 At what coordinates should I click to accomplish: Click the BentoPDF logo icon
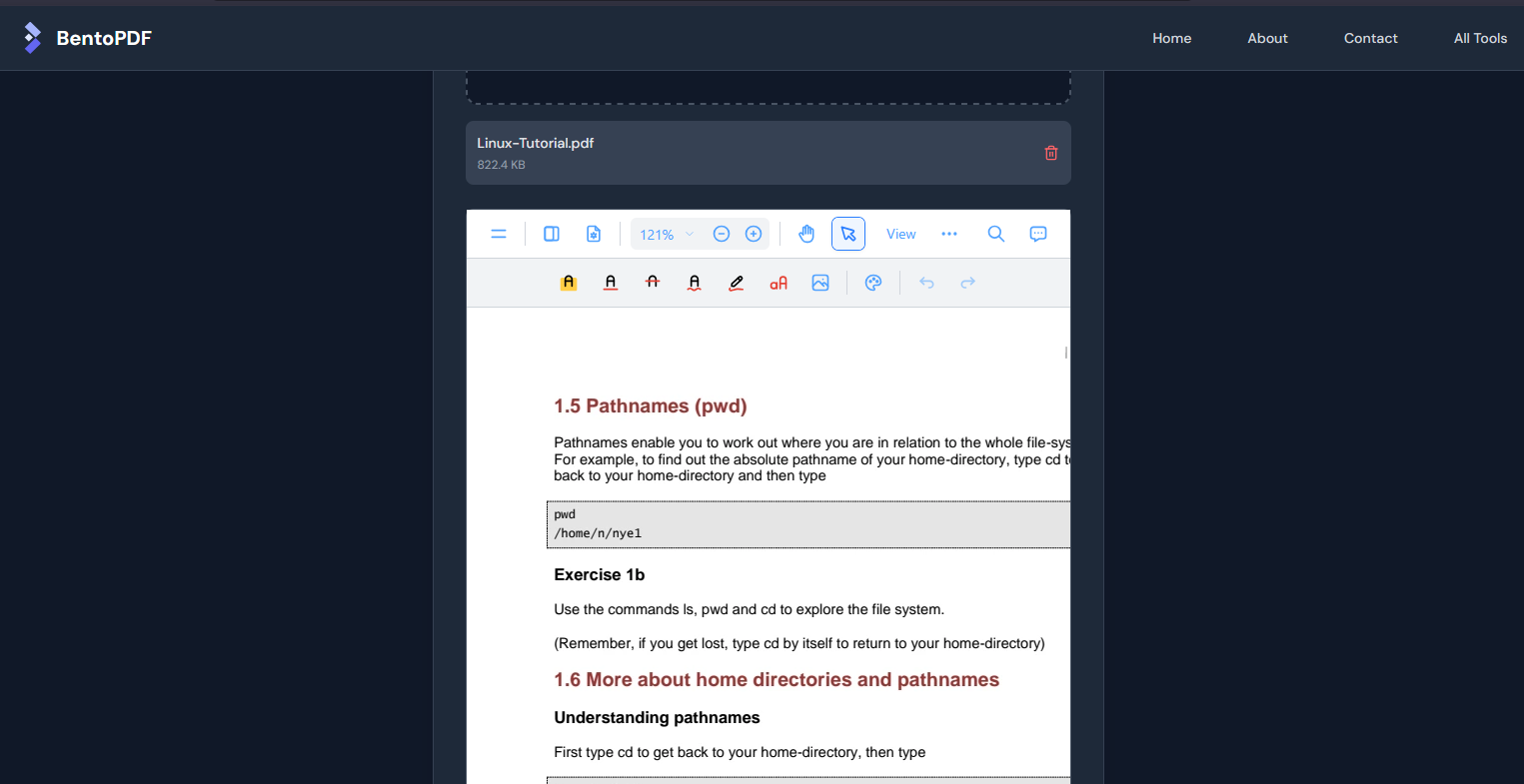(x=33, y=38)
